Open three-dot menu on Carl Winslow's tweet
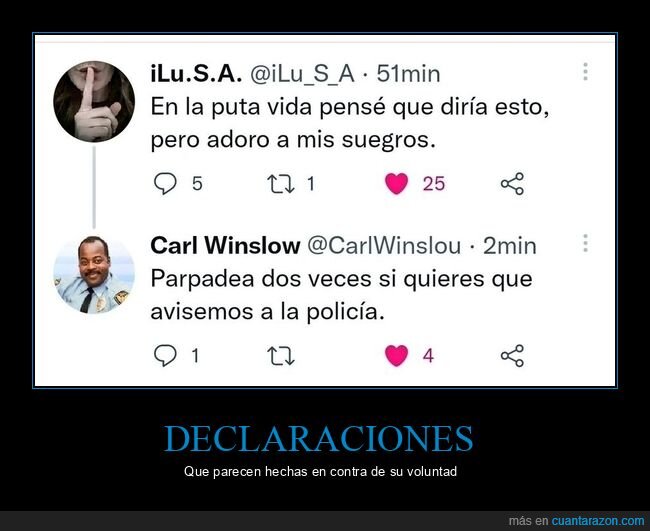650x531 pixels. tap(585, 243)
